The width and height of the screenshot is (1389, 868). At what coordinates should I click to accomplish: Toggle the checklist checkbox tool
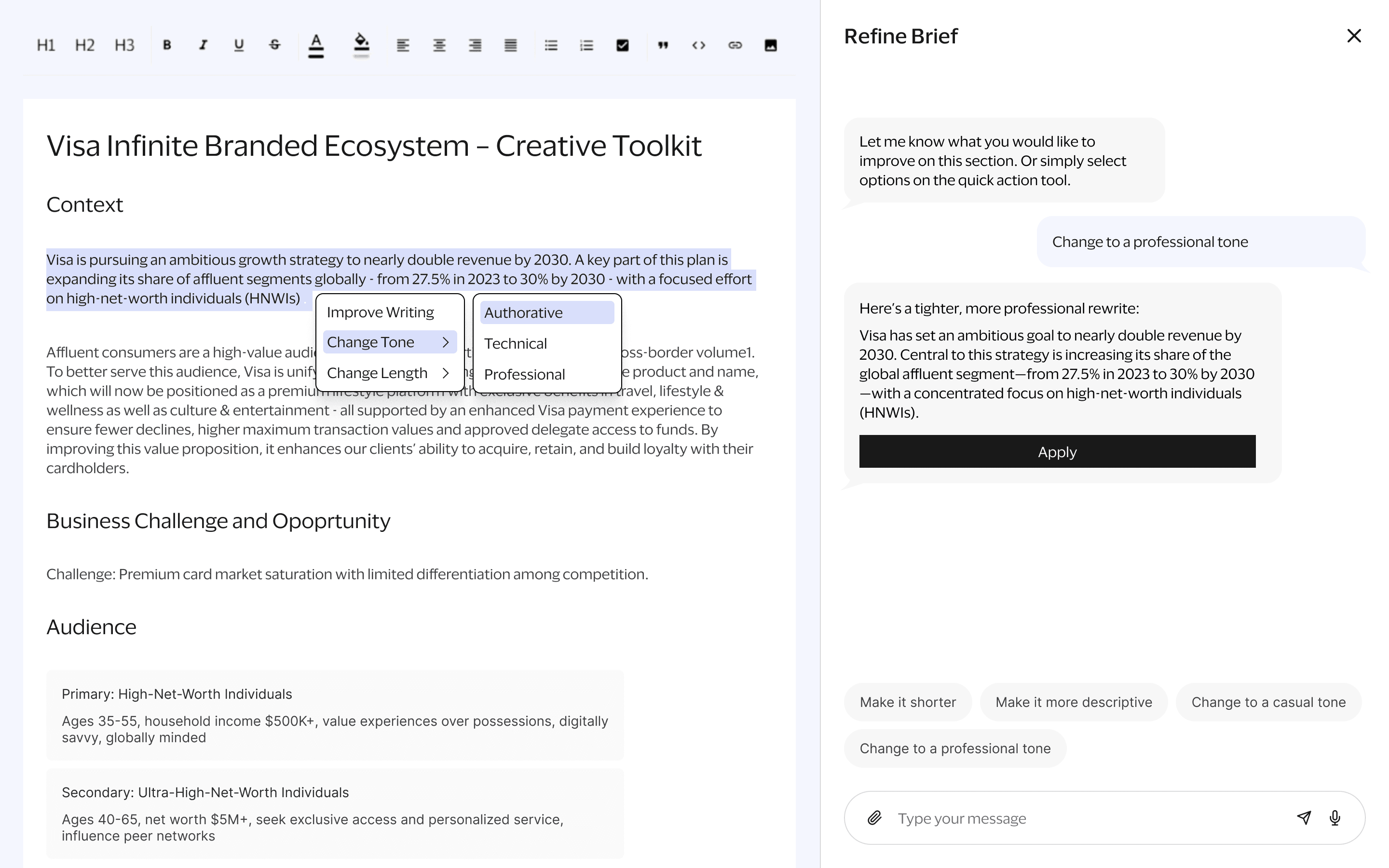click(622, 45)
